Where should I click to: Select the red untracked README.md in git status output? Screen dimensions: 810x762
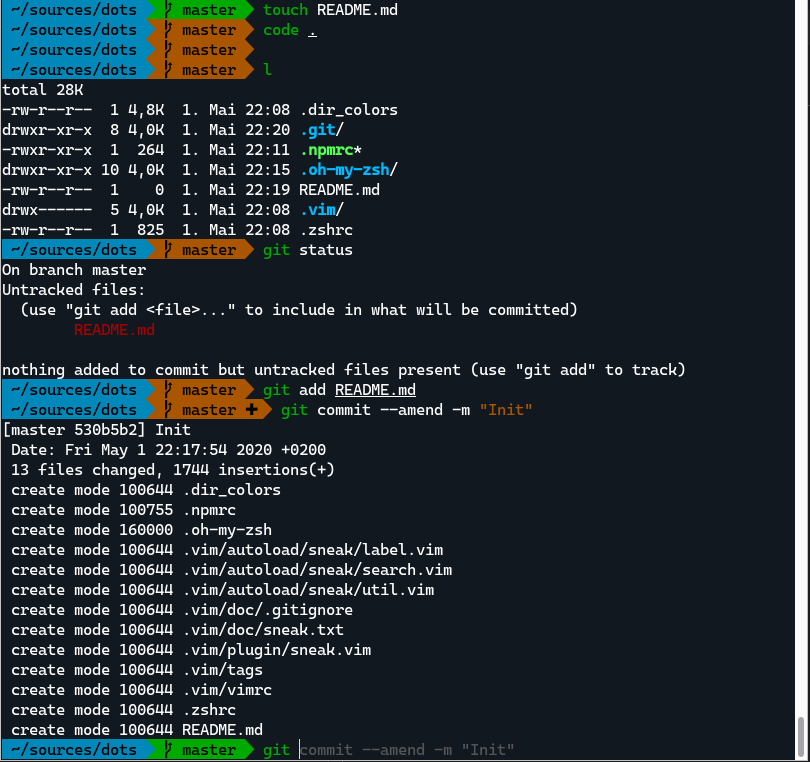coord(113,329)
